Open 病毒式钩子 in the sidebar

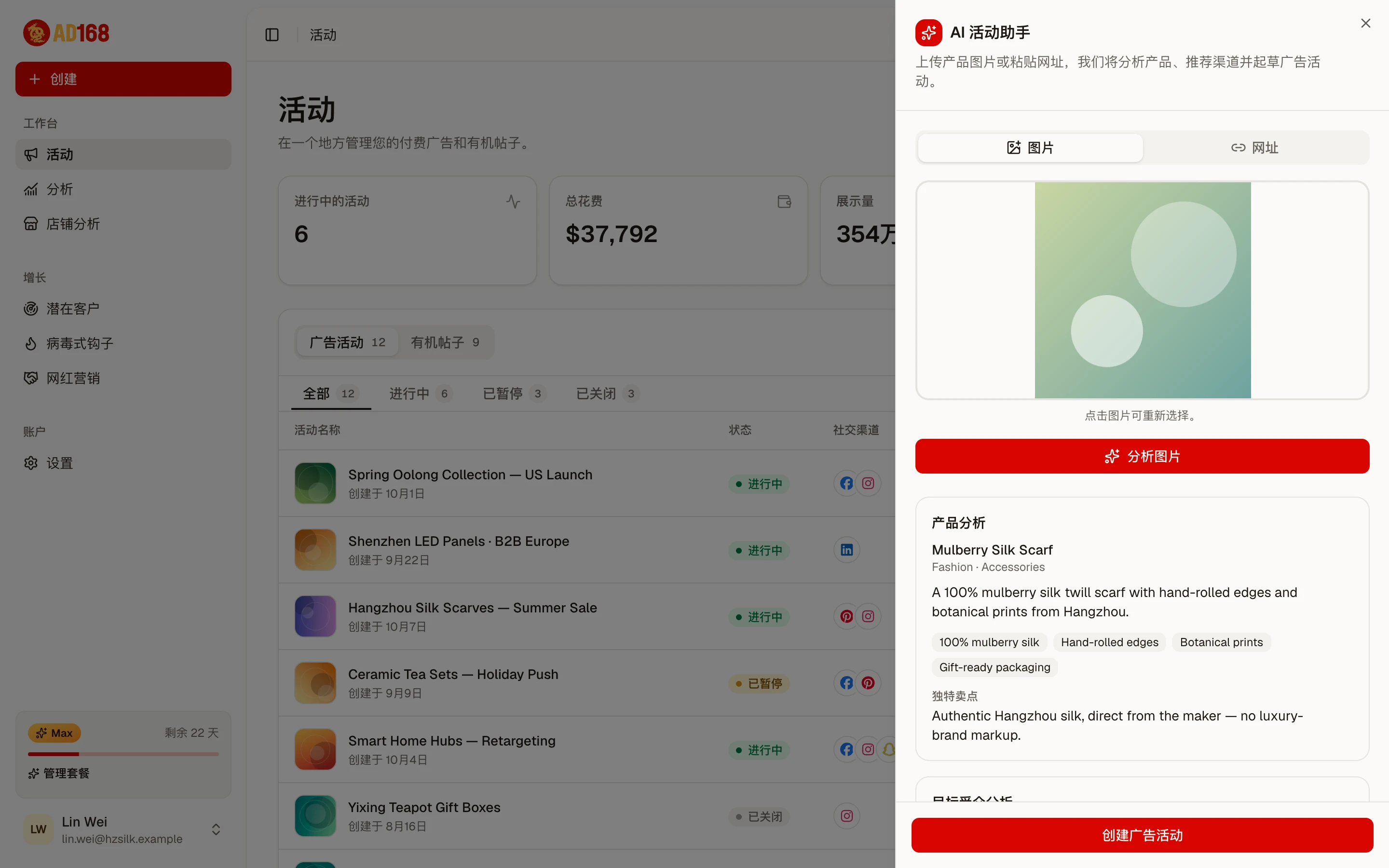click(123, 343)
